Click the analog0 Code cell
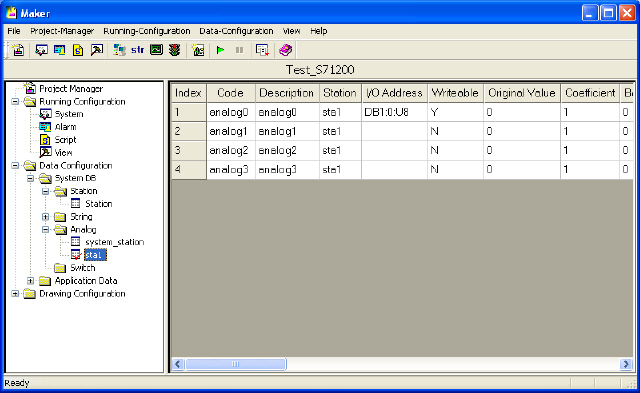Image resolution: width=640 pixels, height=393 pixels. coord(231,112)
